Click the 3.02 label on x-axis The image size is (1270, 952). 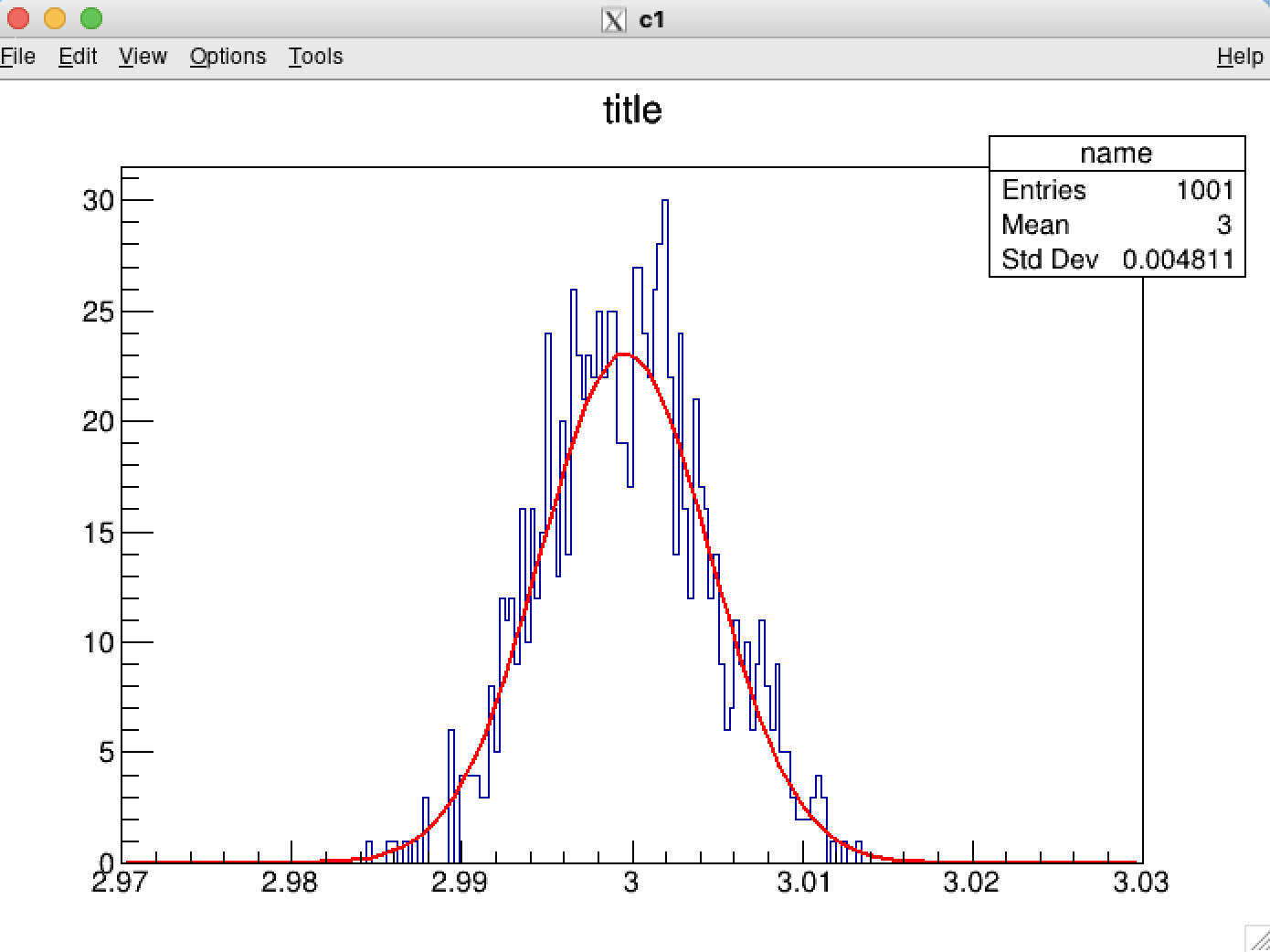(x=971, y=883)
